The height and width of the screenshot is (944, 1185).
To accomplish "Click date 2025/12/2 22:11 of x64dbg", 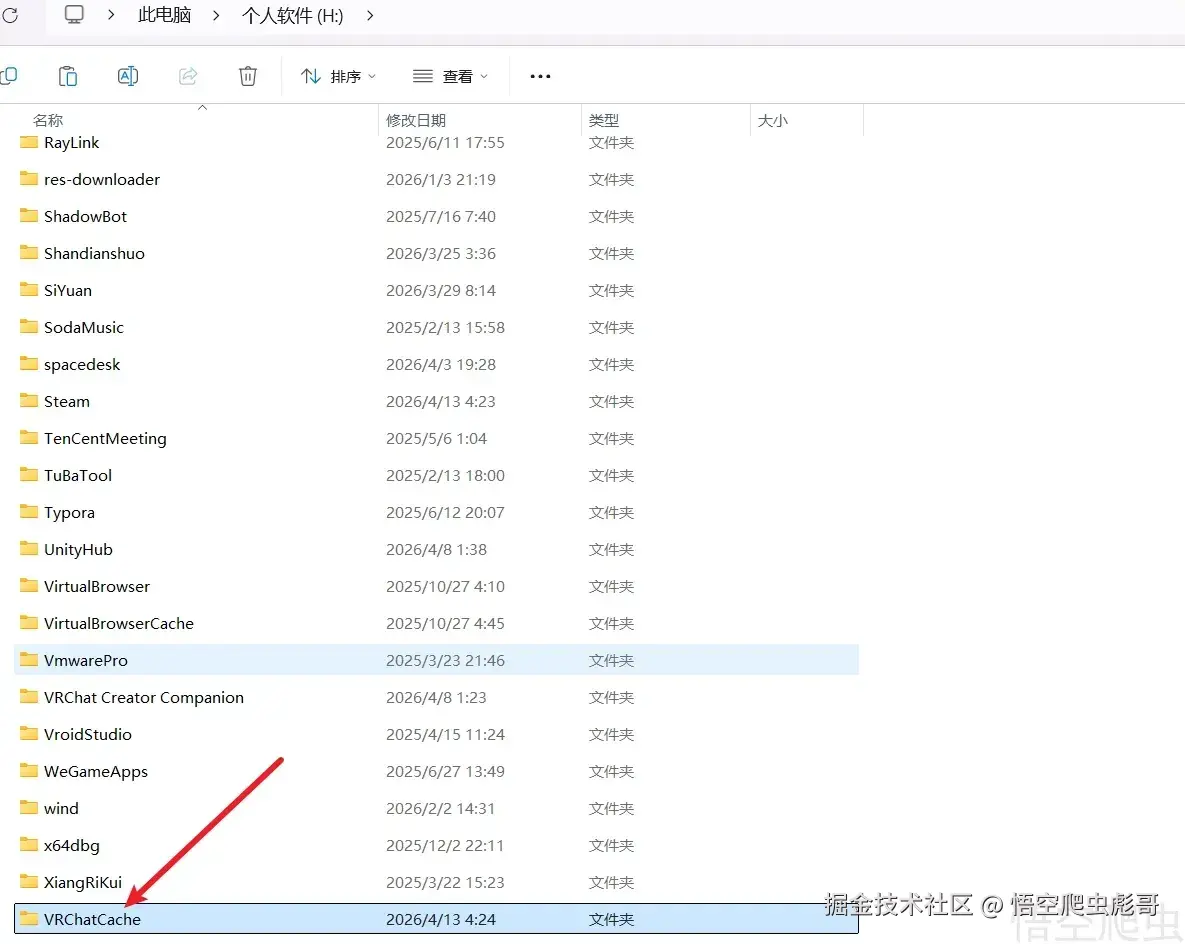I will point(445,846).
